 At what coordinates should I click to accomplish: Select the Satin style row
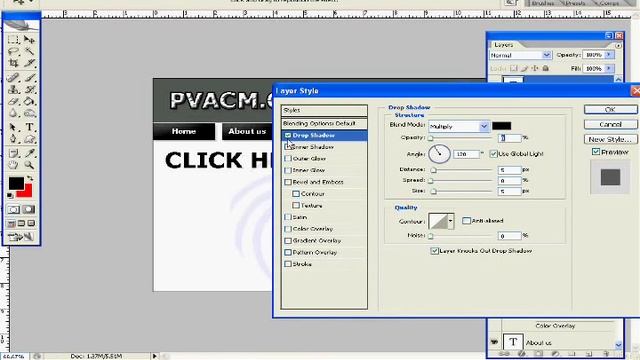pyautogui.click(x=324, y=217)
